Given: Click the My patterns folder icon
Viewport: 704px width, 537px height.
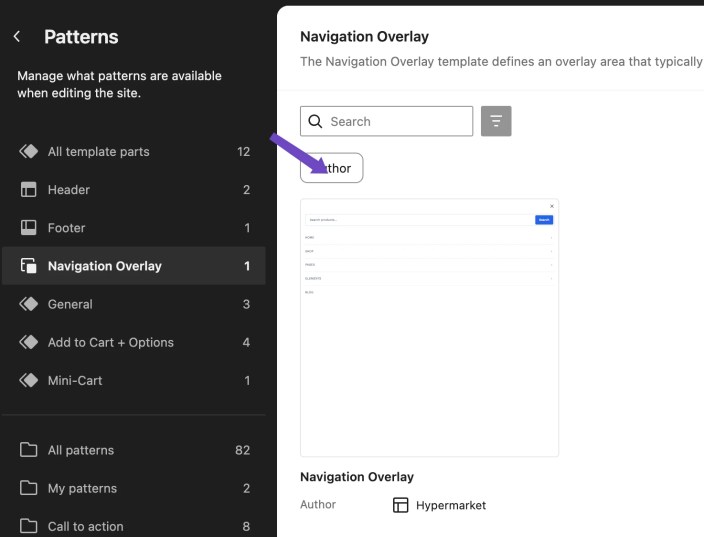Looking at the screenshot, I should point(28,488).
